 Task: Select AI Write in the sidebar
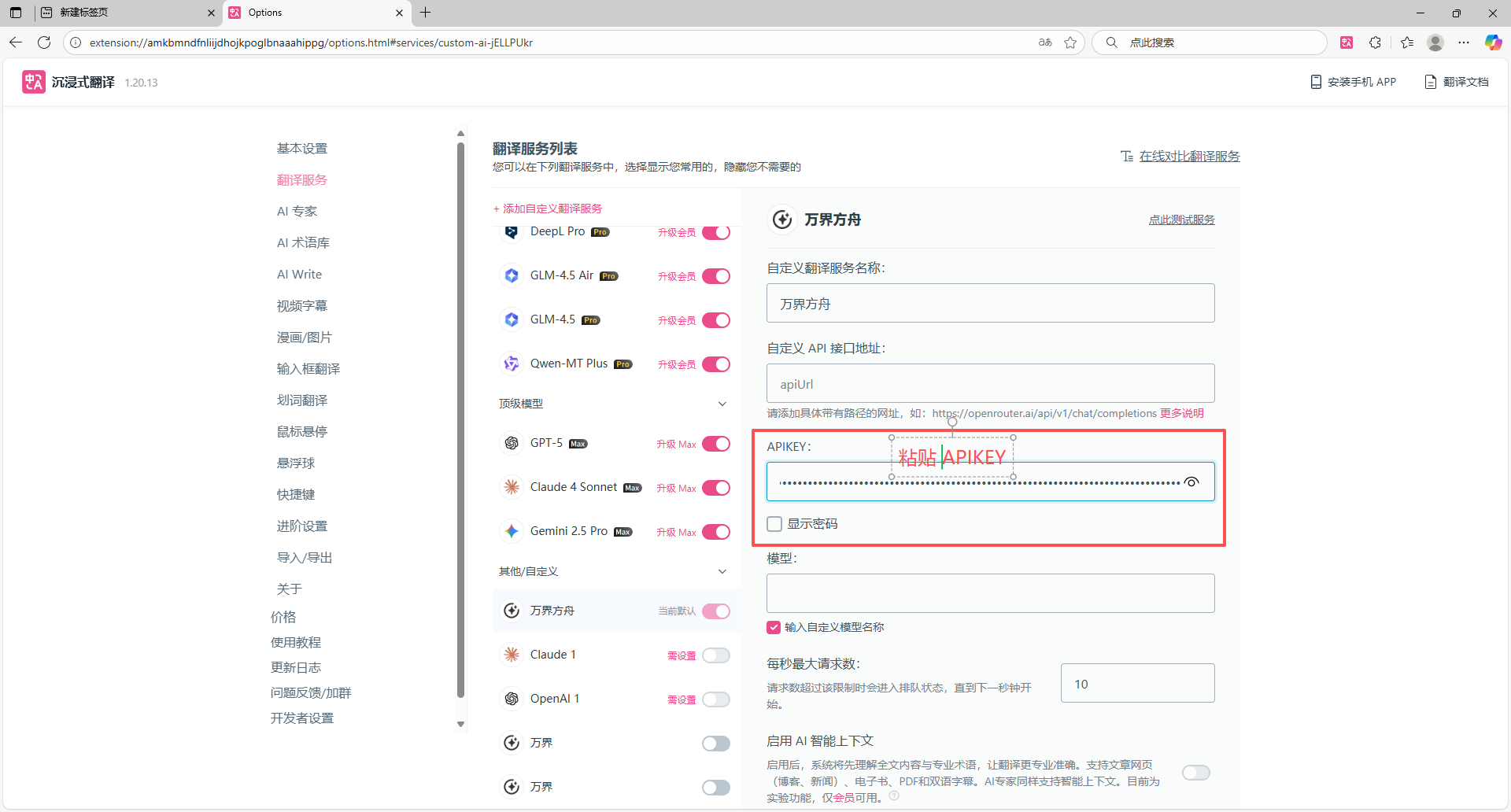[x=299, y=274]
